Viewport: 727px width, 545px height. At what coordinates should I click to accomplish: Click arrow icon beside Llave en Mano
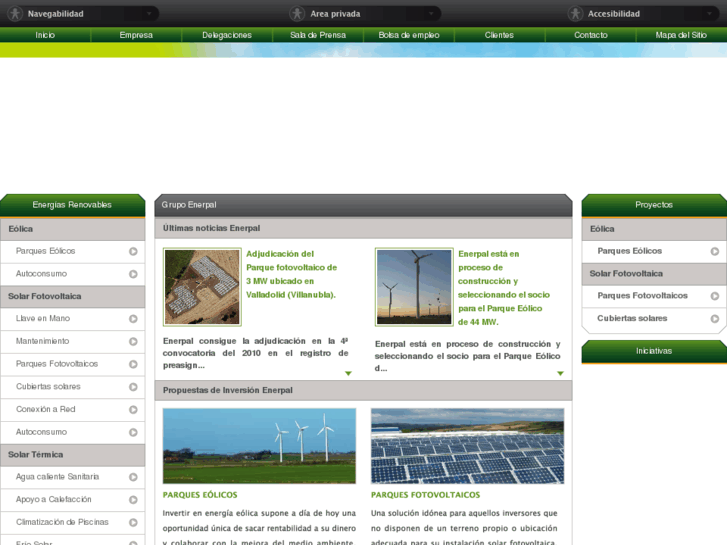tap(133, 319)
